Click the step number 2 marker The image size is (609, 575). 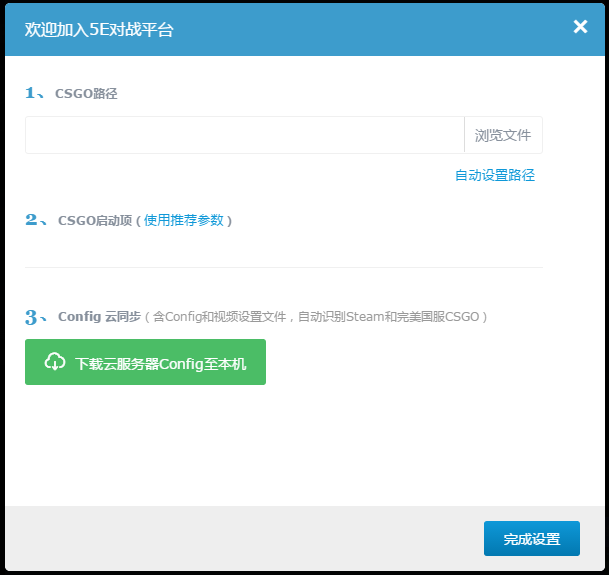coord(33,220)
